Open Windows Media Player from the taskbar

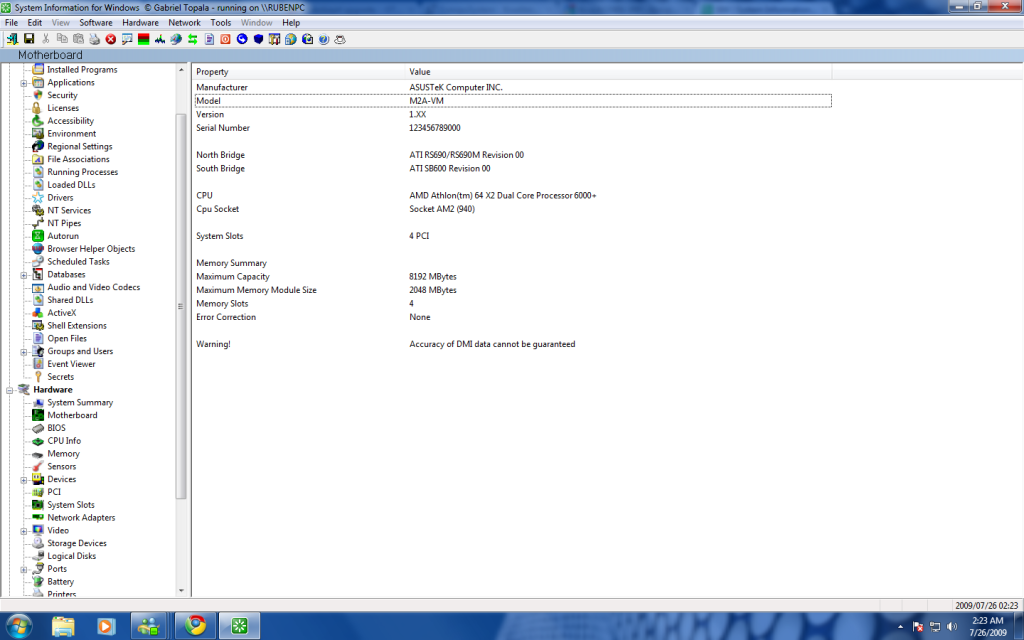pyautogui.click(x=105, y=626)
